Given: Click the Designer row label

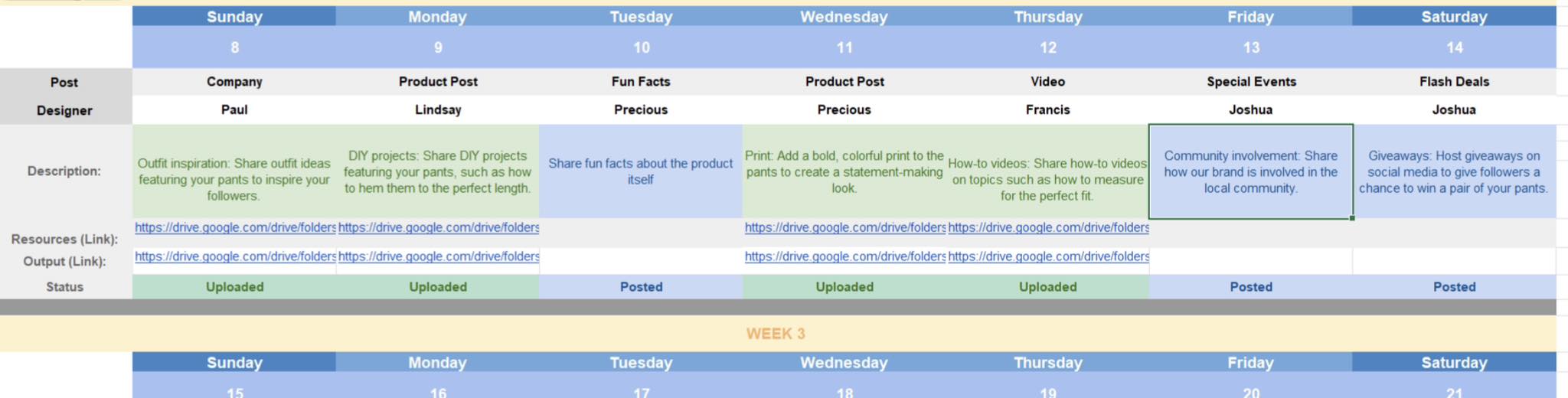Looking at the screenshot, I should (x=64, y=111).
